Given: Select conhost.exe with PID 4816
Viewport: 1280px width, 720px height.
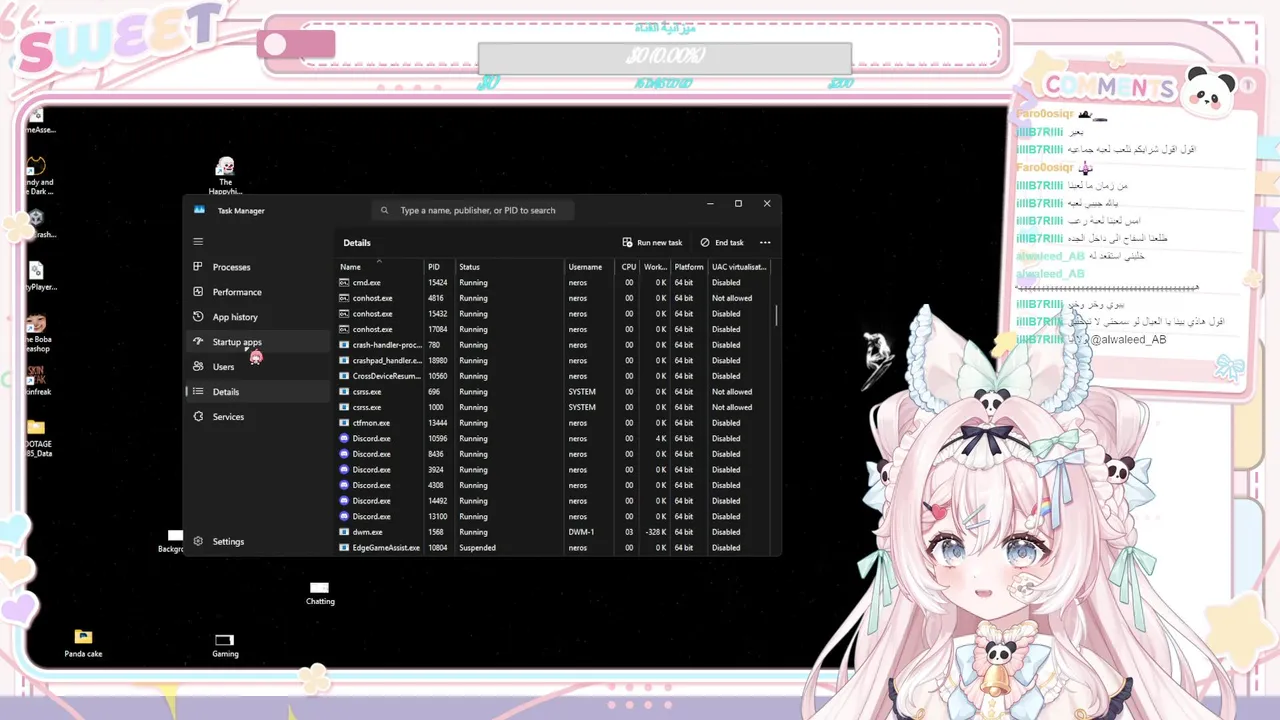Looking at the screenshot, I should [554, 298].
